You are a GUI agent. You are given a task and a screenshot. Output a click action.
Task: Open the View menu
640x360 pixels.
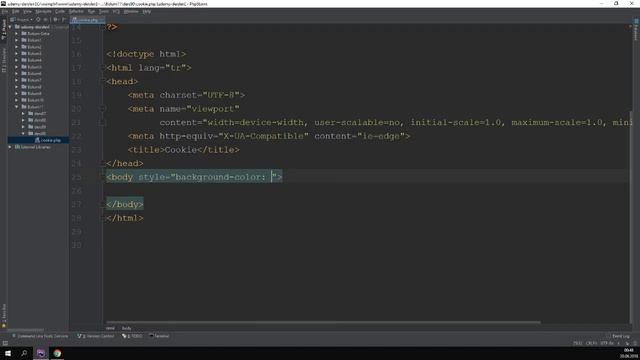coord(27,11)
